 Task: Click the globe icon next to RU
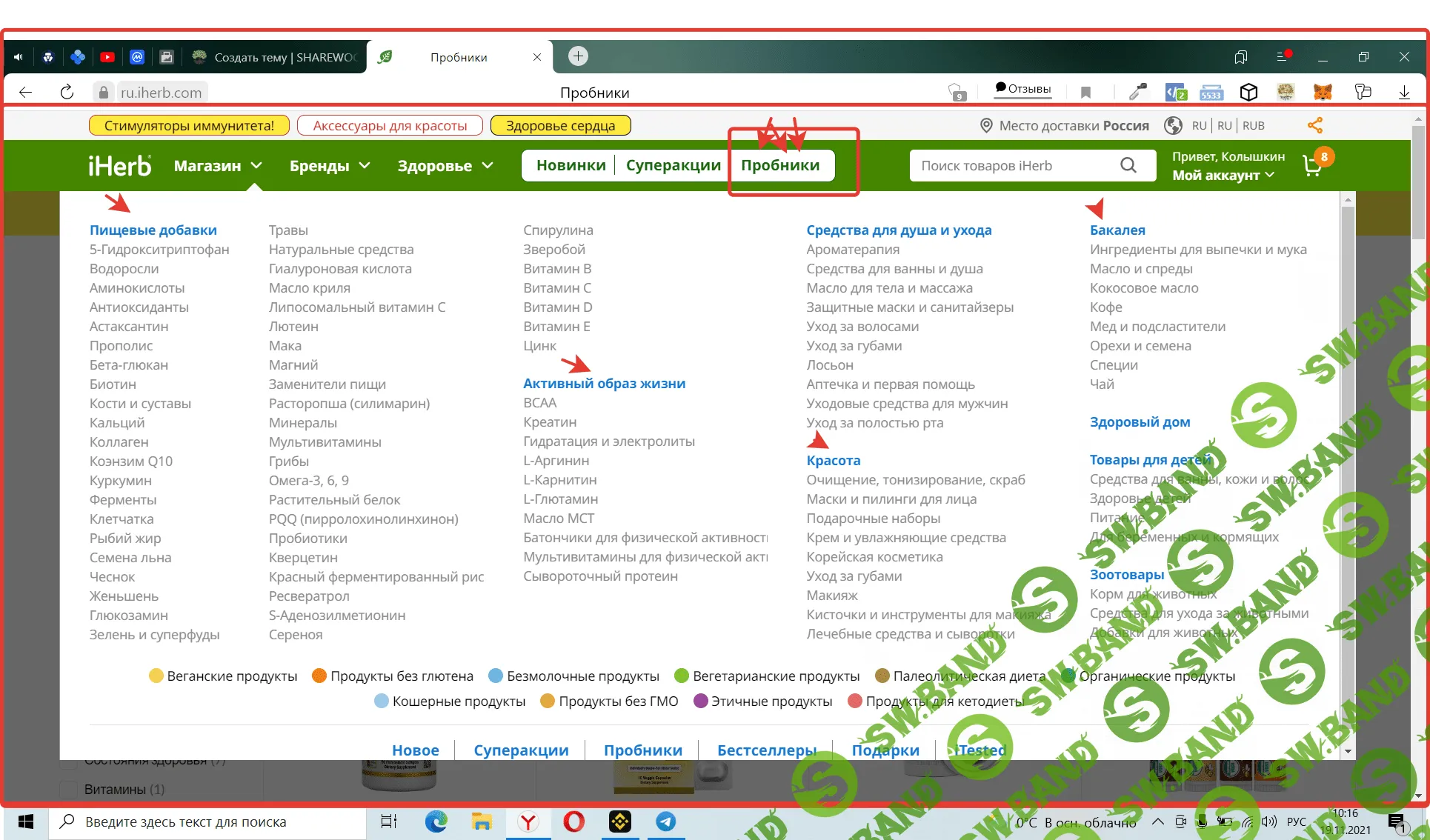coord(1173,125)
